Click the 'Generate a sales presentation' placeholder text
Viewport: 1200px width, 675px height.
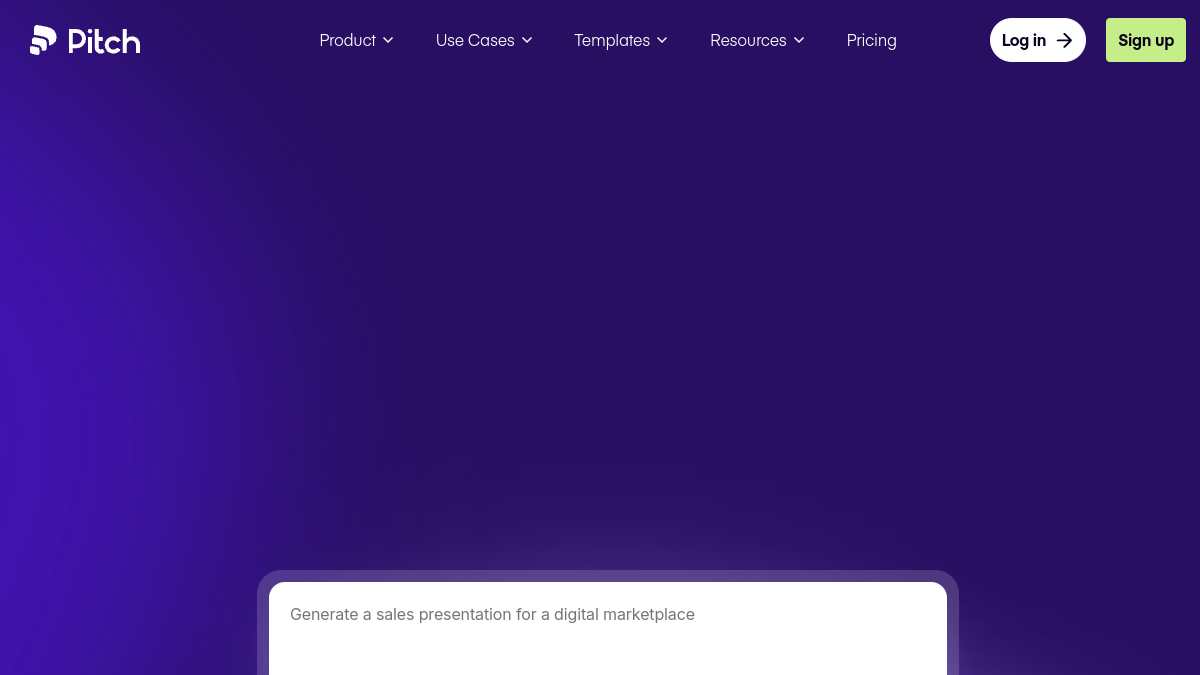pos(492,614)
